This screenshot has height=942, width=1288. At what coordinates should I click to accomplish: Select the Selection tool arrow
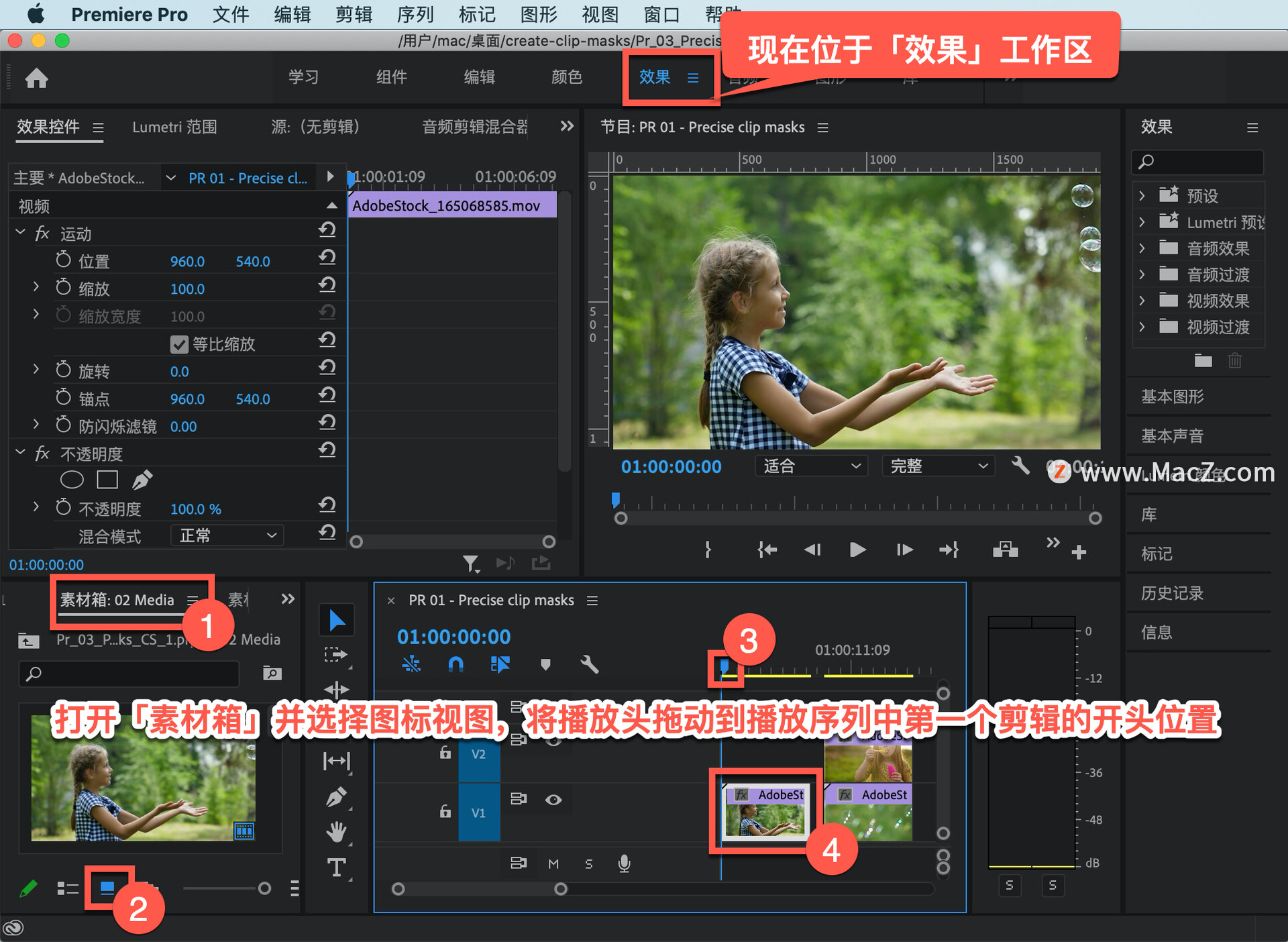[337, 620]
